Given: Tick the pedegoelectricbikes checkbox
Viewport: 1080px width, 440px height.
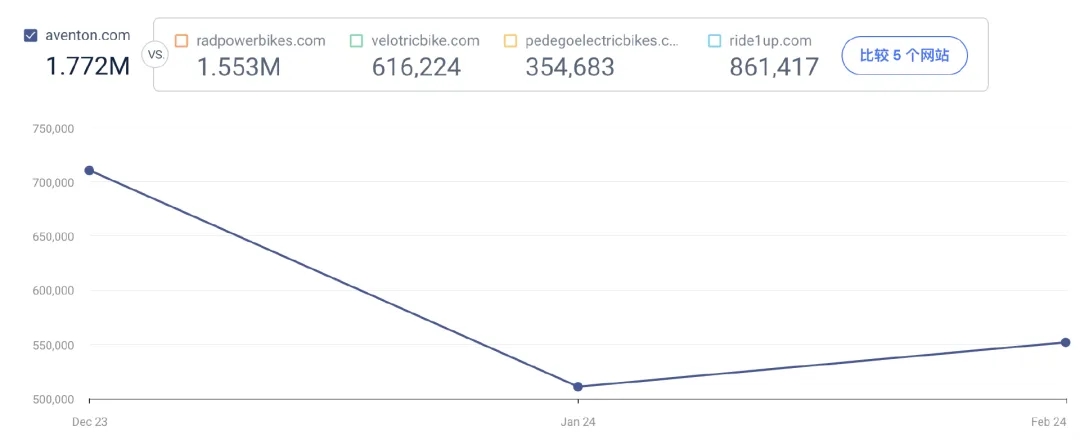Looking at the screenshot, I should click(x=510, y=41).
